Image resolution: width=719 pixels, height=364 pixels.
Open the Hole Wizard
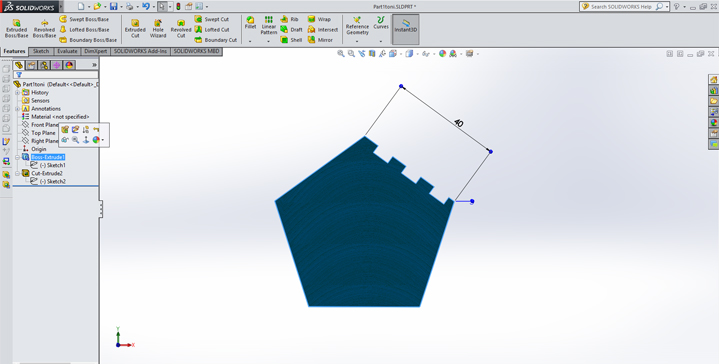(158, 28)
